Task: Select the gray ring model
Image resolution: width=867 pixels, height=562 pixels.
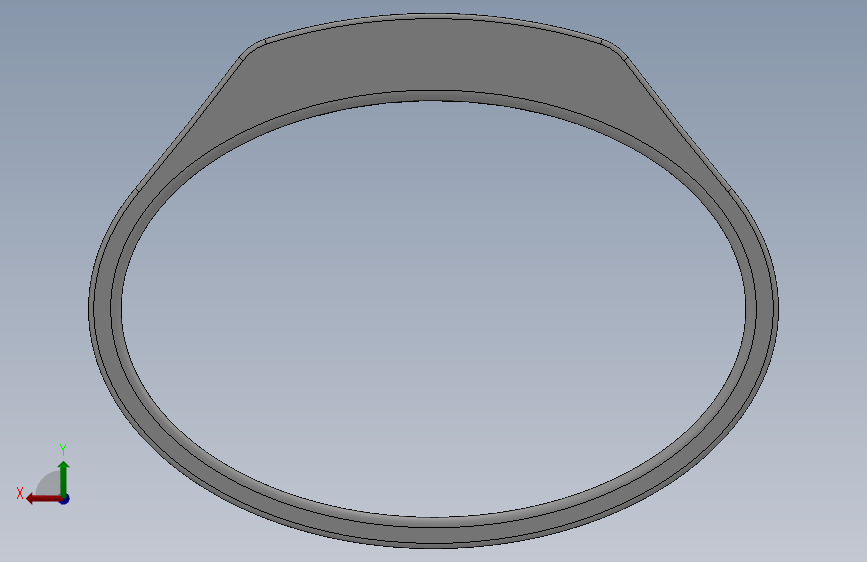Action: tap(434, 55)
